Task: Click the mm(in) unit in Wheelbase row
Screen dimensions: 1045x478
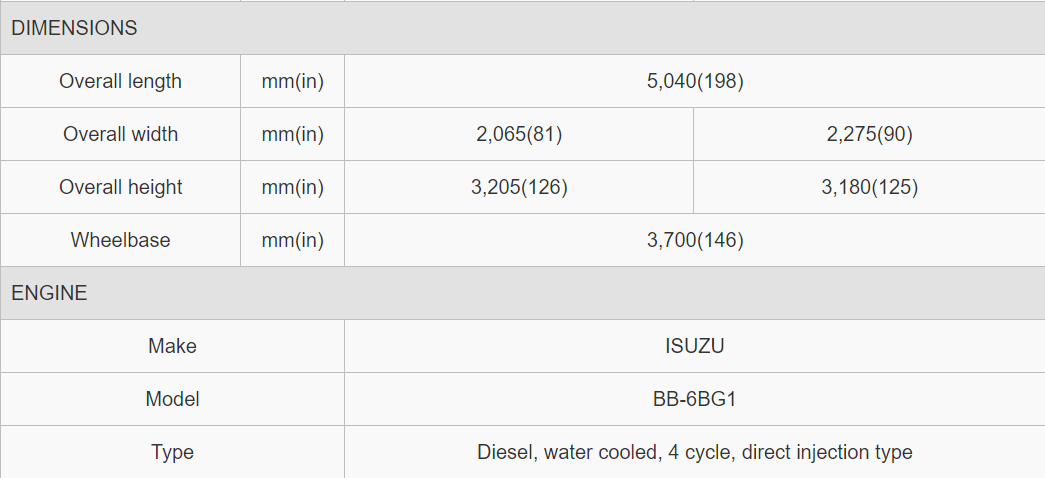Action: click(293, 240)
